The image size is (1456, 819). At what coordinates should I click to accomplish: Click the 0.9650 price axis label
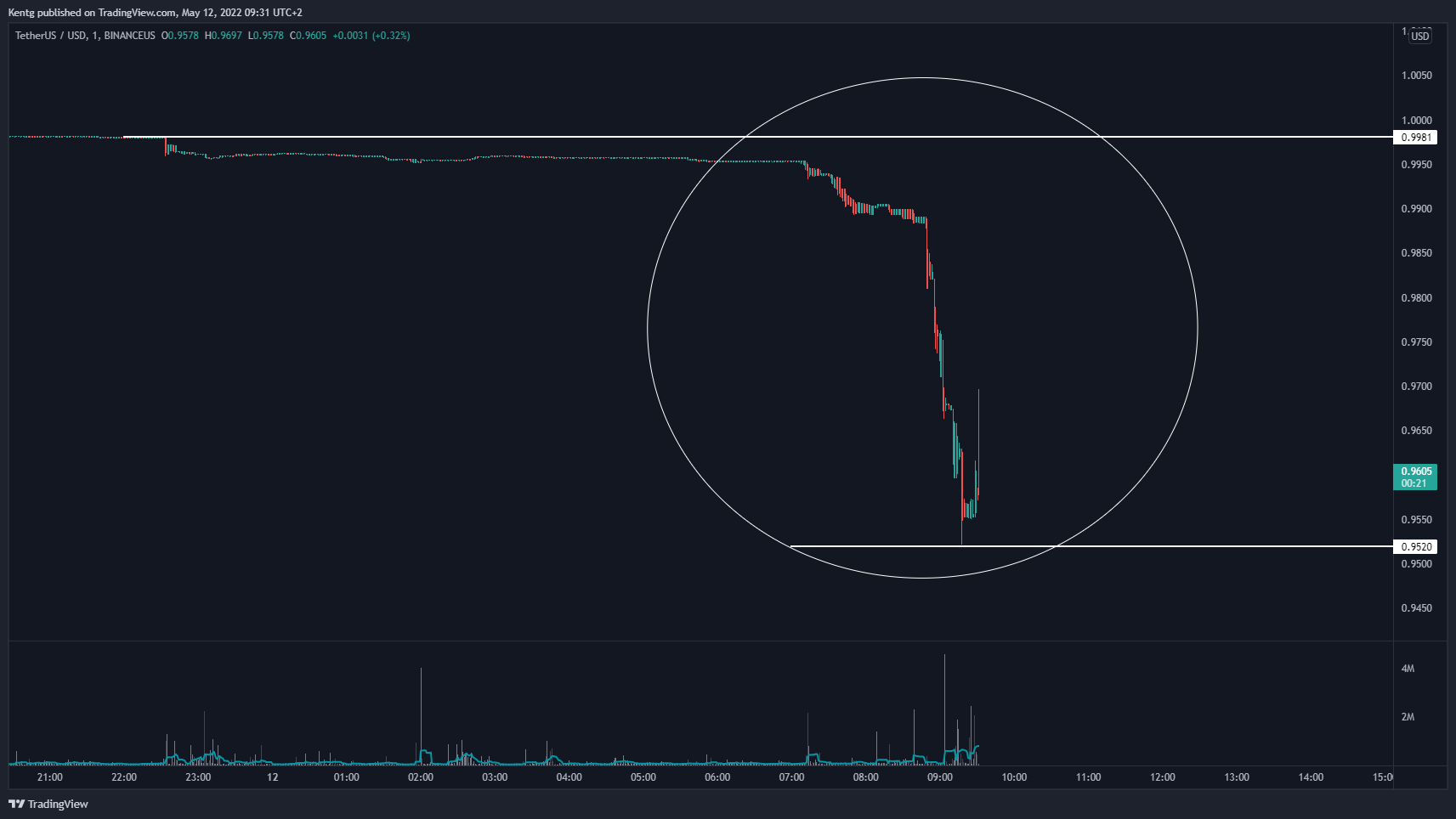pos(1417,431)
